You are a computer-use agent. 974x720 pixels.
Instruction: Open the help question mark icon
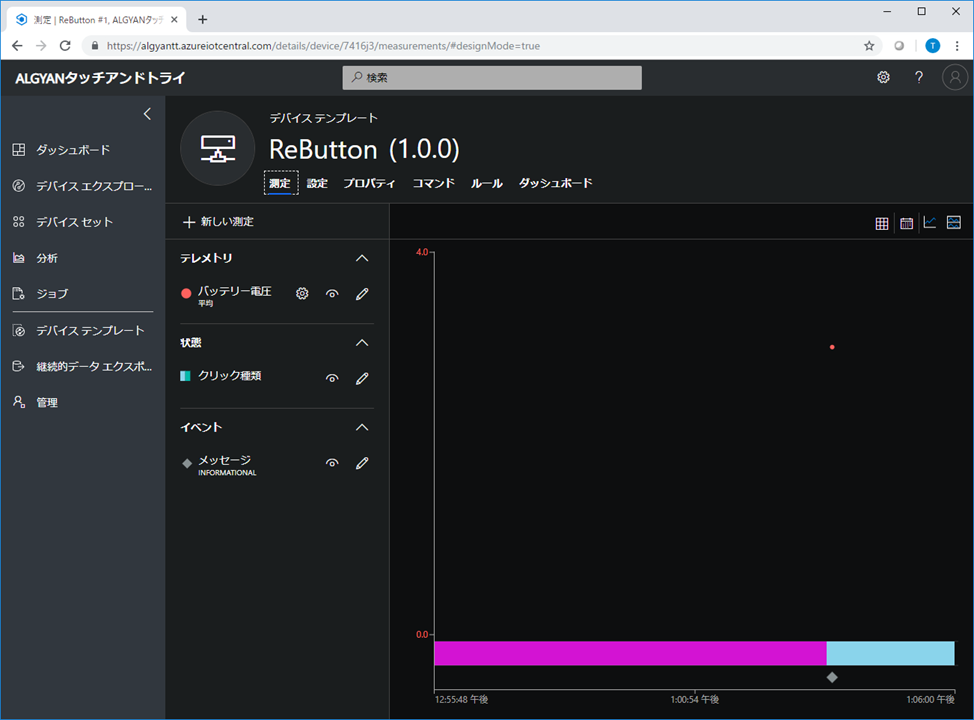tap(919, 77)
